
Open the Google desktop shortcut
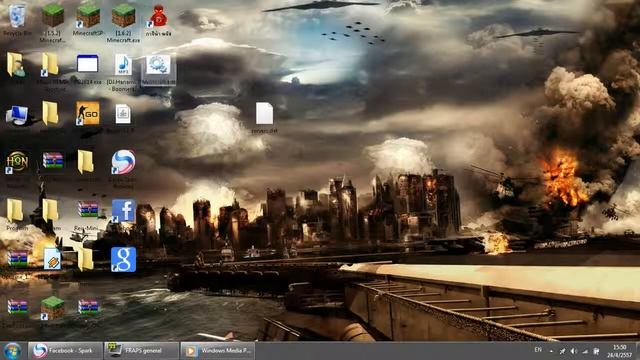(123, 259)
